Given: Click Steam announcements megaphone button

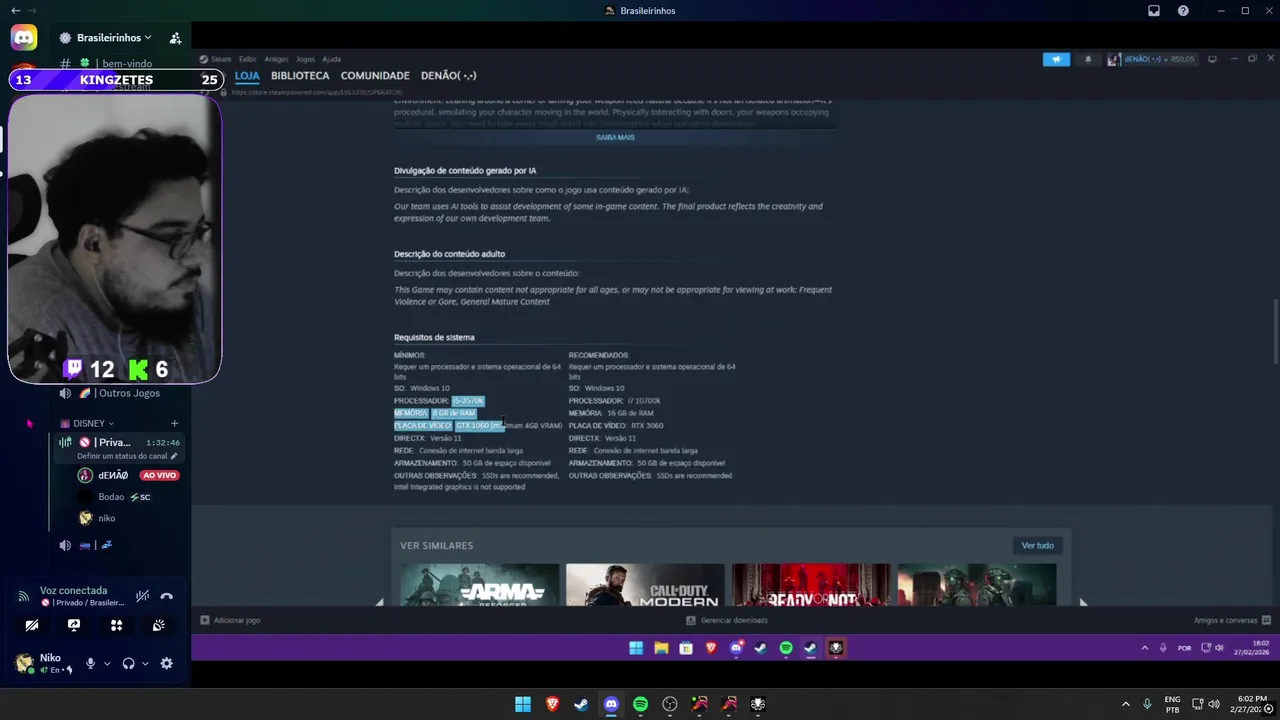Looking at the screenshot, I should click(x=1056, y=59).
